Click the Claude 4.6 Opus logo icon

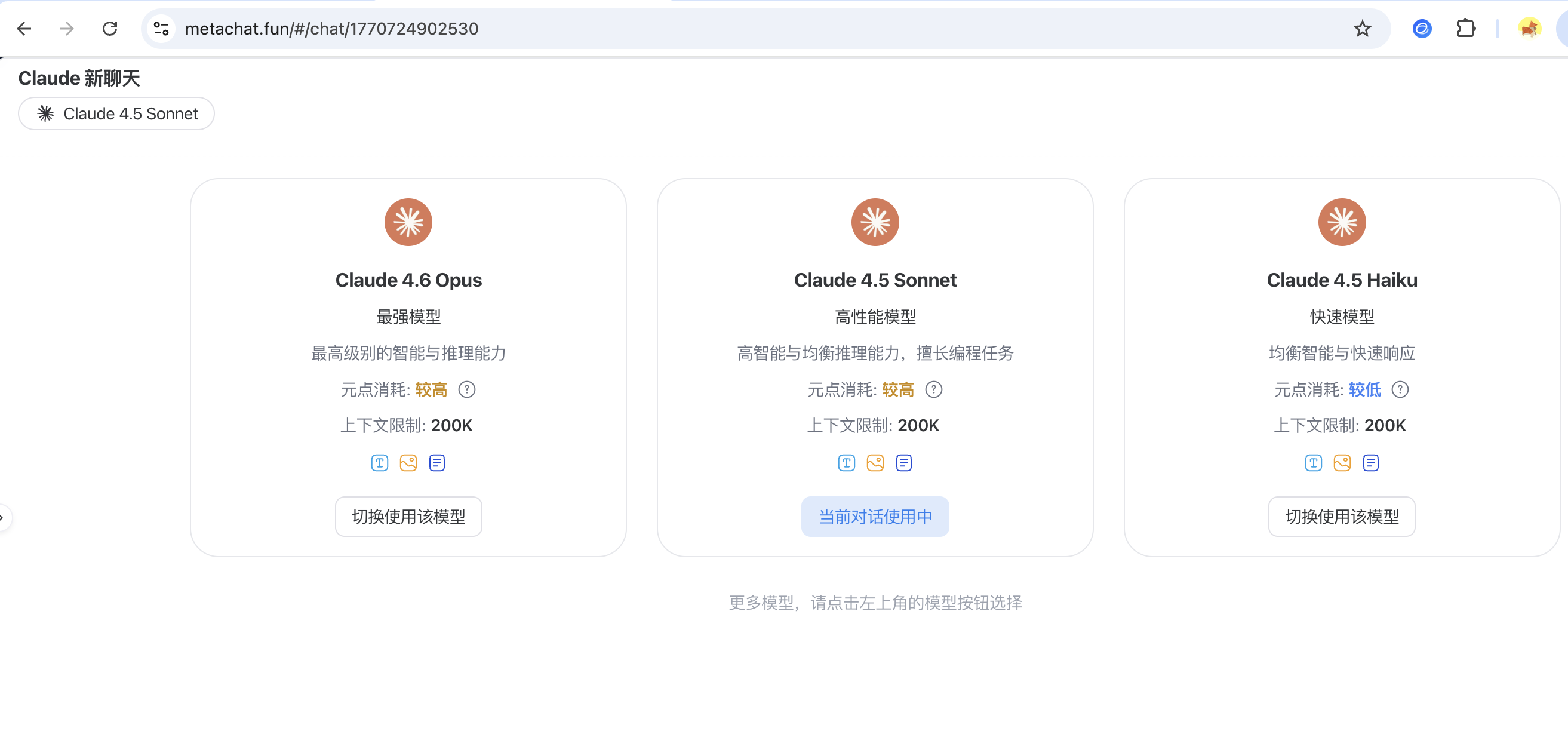[408, 222]
